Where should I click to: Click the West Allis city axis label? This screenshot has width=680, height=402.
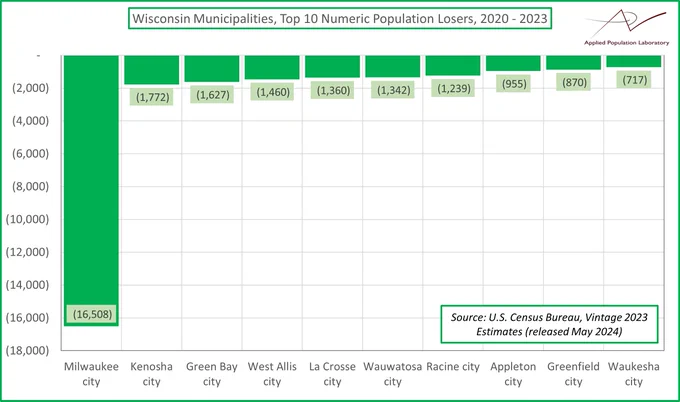pos(272,374)
